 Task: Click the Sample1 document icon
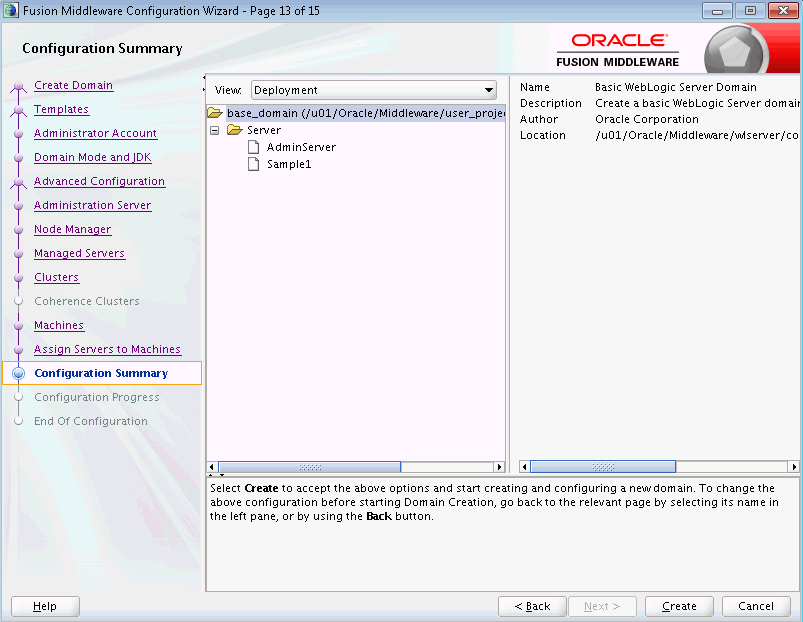(x=253, y=164)
